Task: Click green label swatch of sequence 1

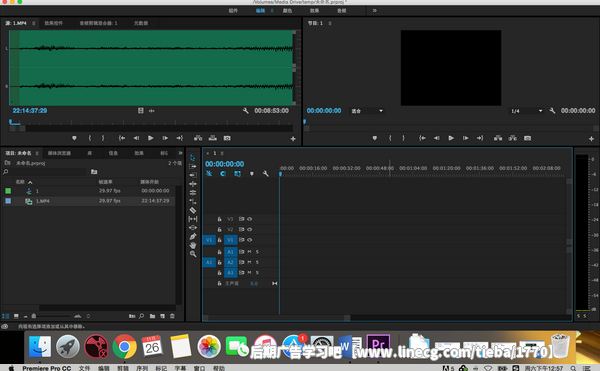Action: point(8,191)
